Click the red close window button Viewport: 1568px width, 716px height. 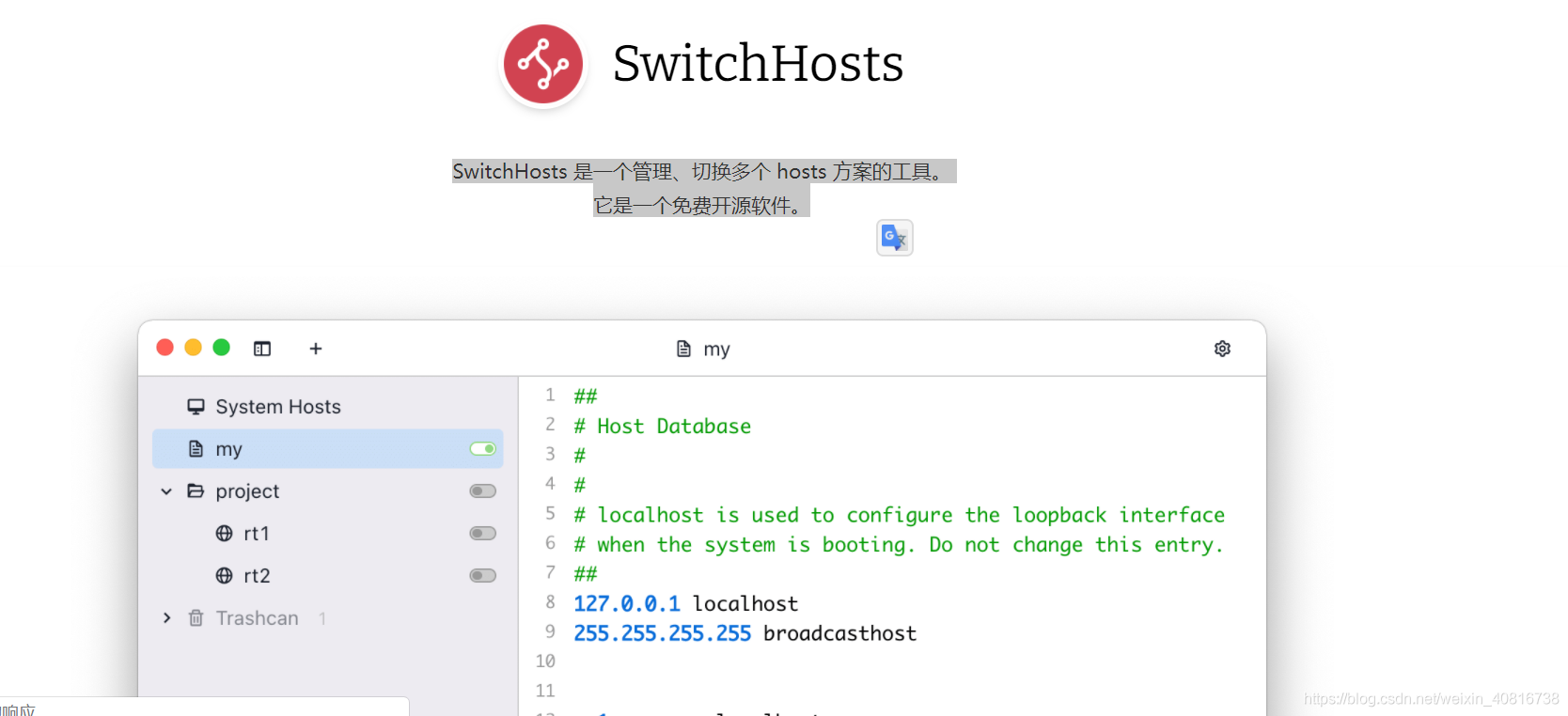point(165,348)
